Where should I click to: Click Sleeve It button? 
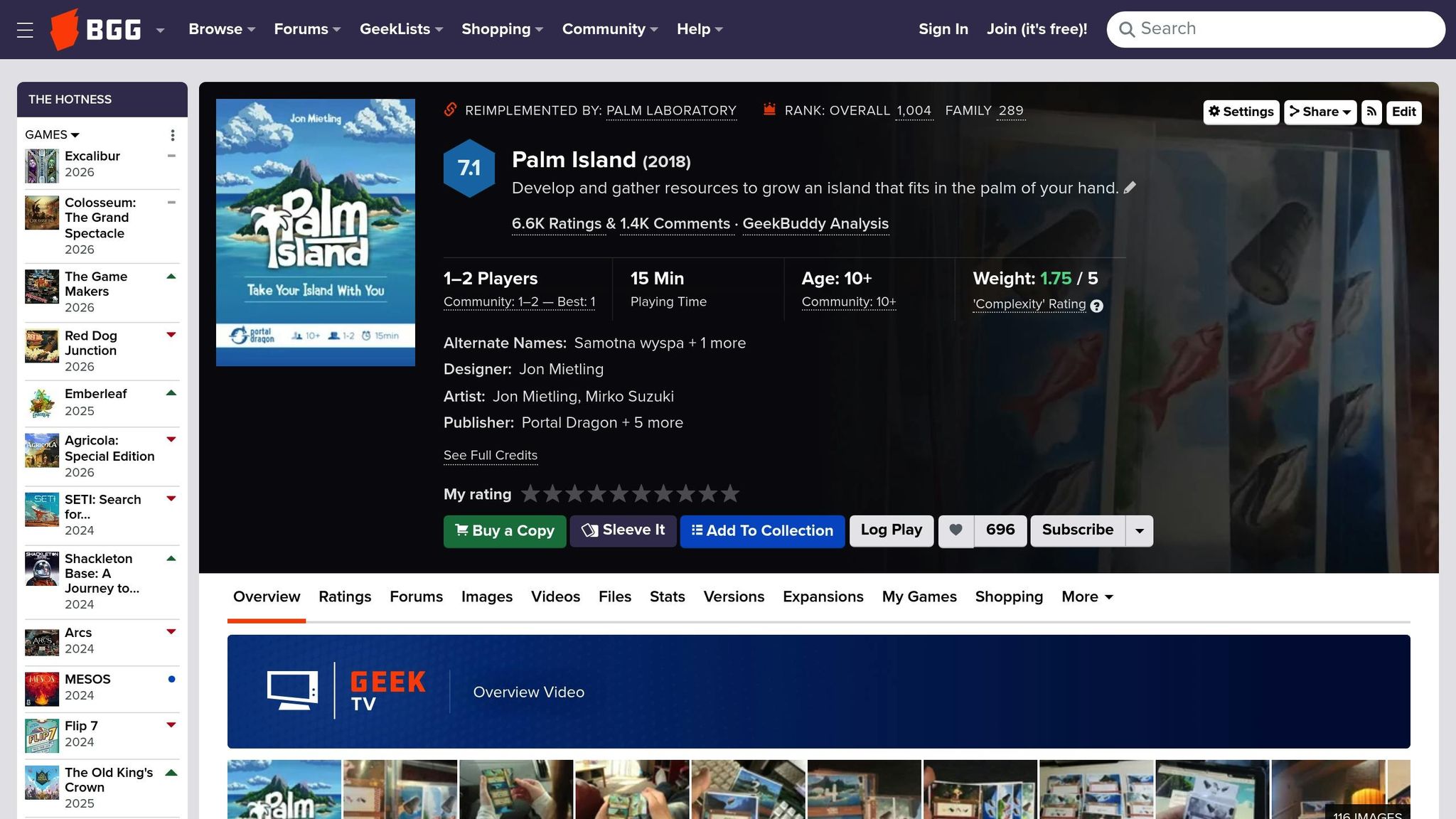[x=623, y=530]
